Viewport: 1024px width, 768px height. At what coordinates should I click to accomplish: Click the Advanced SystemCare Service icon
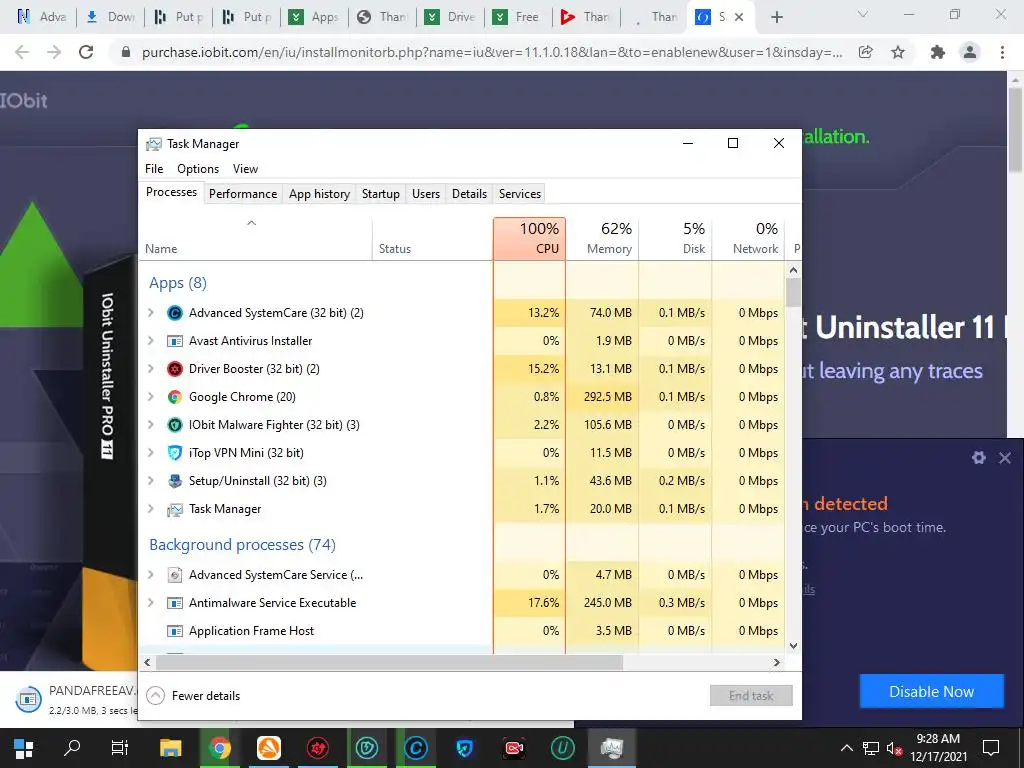point(174,575)
